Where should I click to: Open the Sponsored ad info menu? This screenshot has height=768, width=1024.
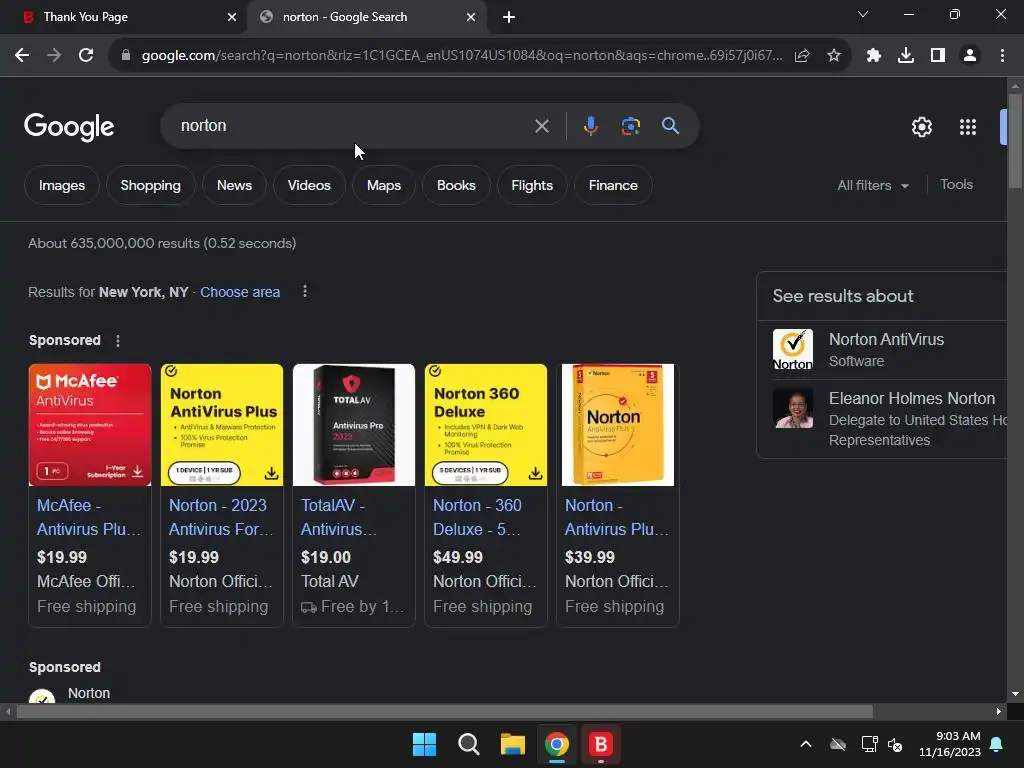click(x=118, y=341)
